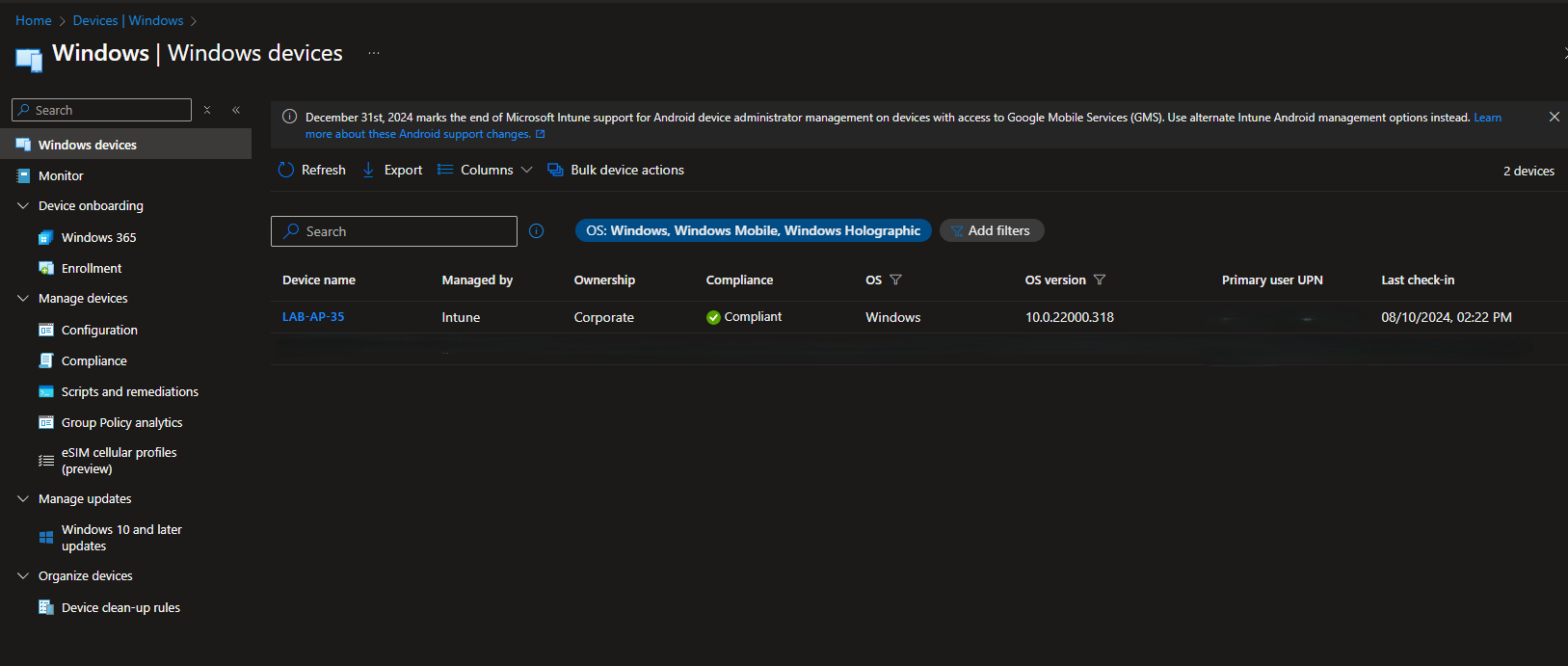Viewport: 1568px width, 666px height.
Task: Click the Columns list icon
Action: click(x=445, y=170)
